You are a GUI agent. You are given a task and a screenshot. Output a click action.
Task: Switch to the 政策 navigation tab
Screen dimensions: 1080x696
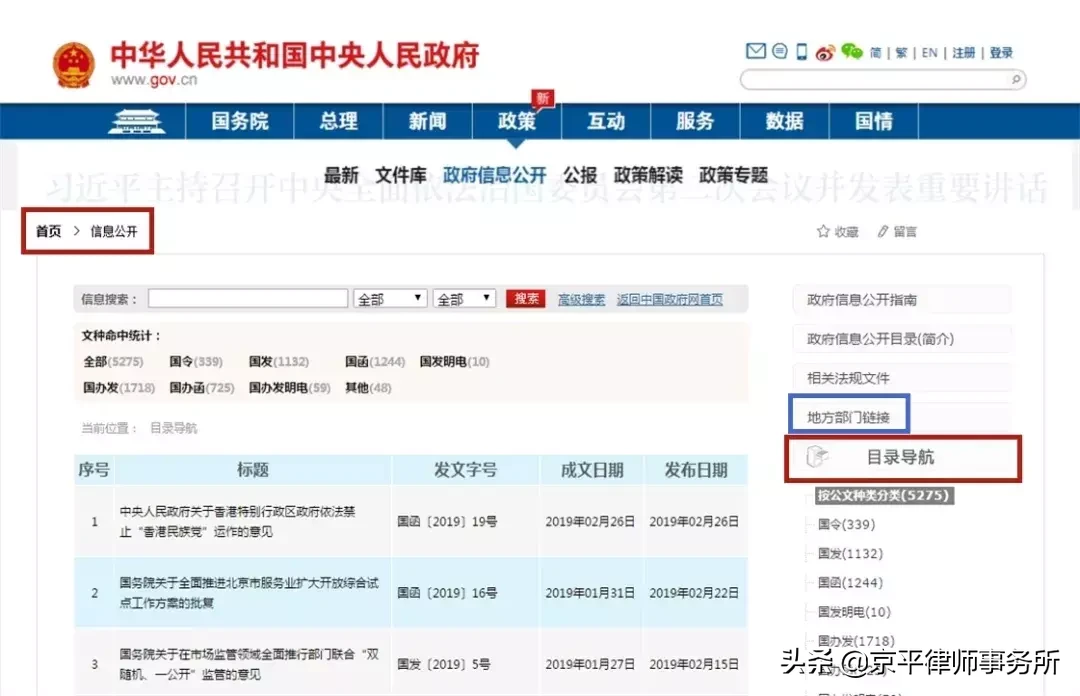click(515, 121)
